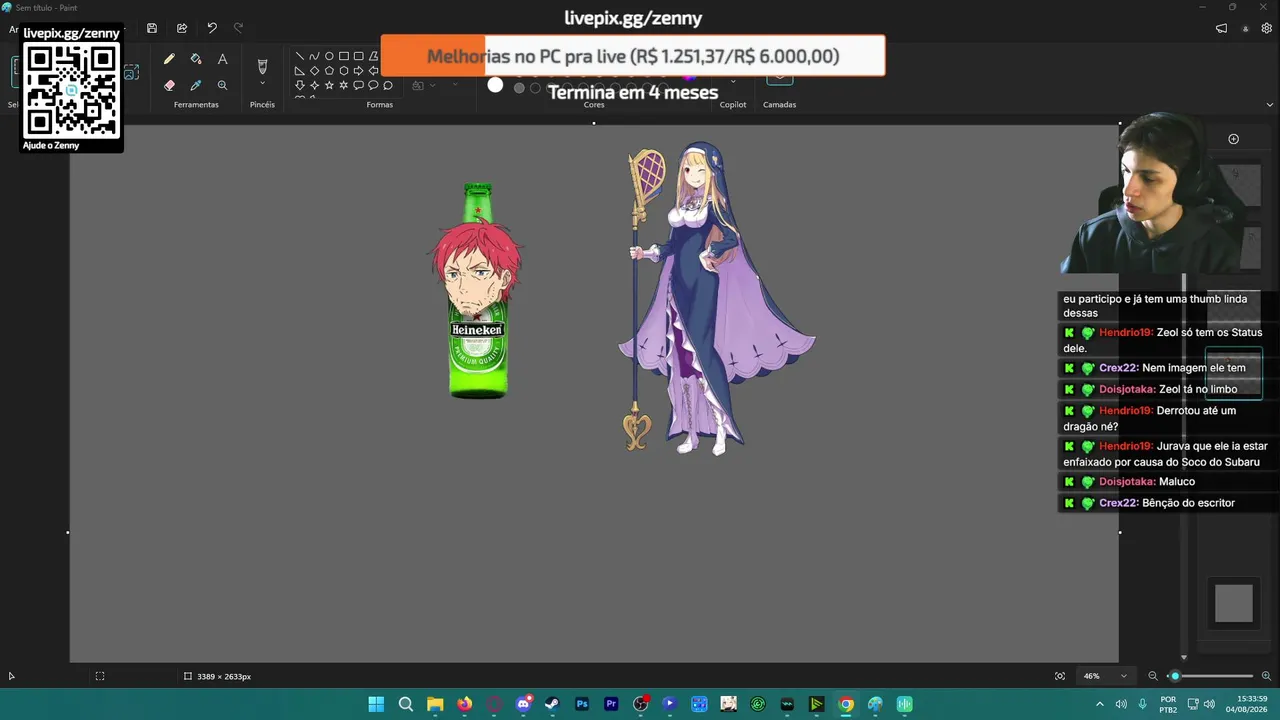The image size is (1280, 720).
Task: Click the Share icon in Paint's title bar
Action: (182, 29)
